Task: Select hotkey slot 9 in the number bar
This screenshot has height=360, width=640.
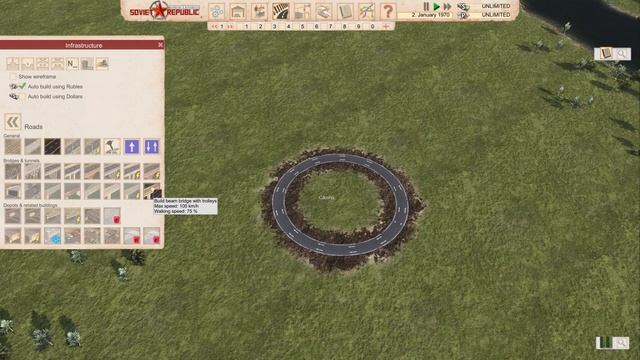Action: (358, 26)
